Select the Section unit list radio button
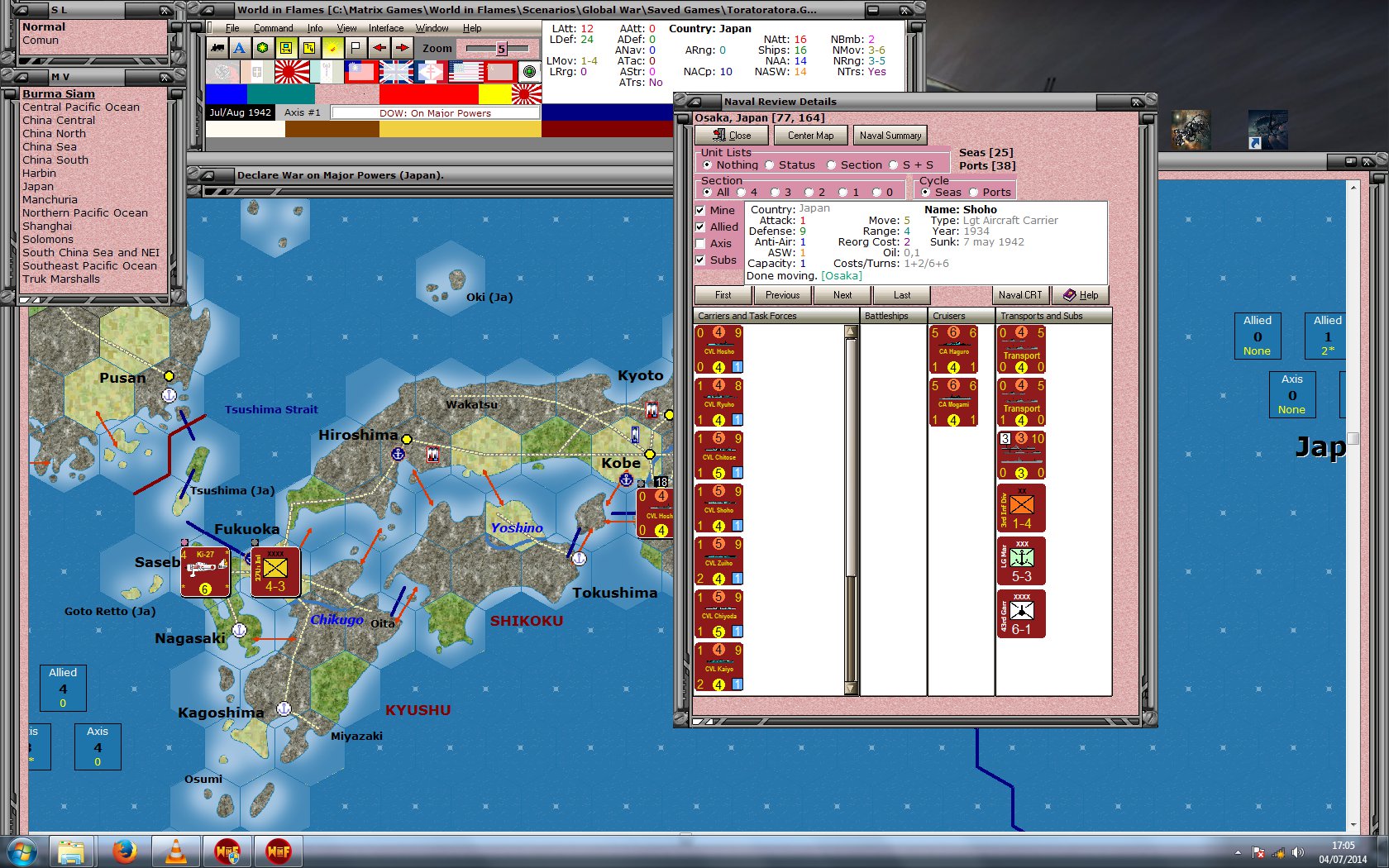 coord(832,165)
